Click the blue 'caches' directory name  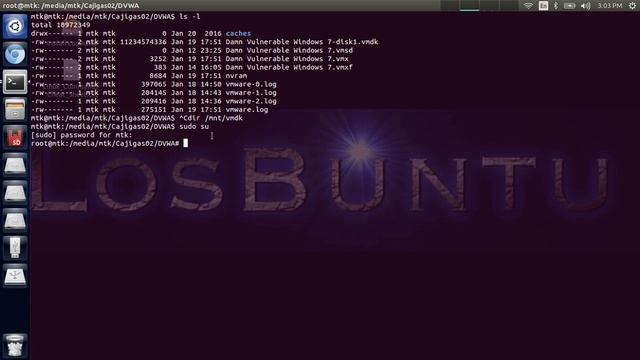(238, 33)
